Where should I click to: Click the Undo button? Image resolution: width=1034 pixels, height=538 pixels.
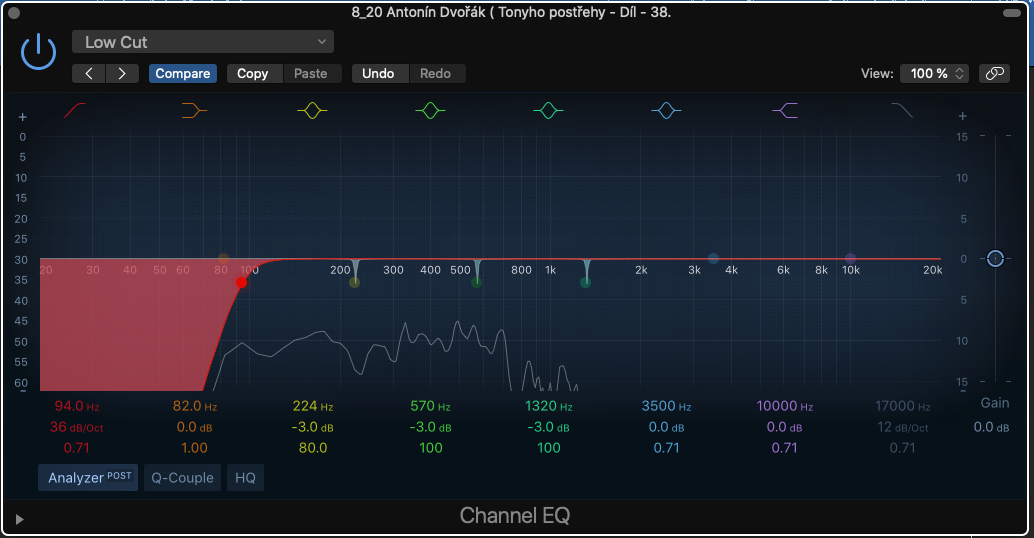378,73
